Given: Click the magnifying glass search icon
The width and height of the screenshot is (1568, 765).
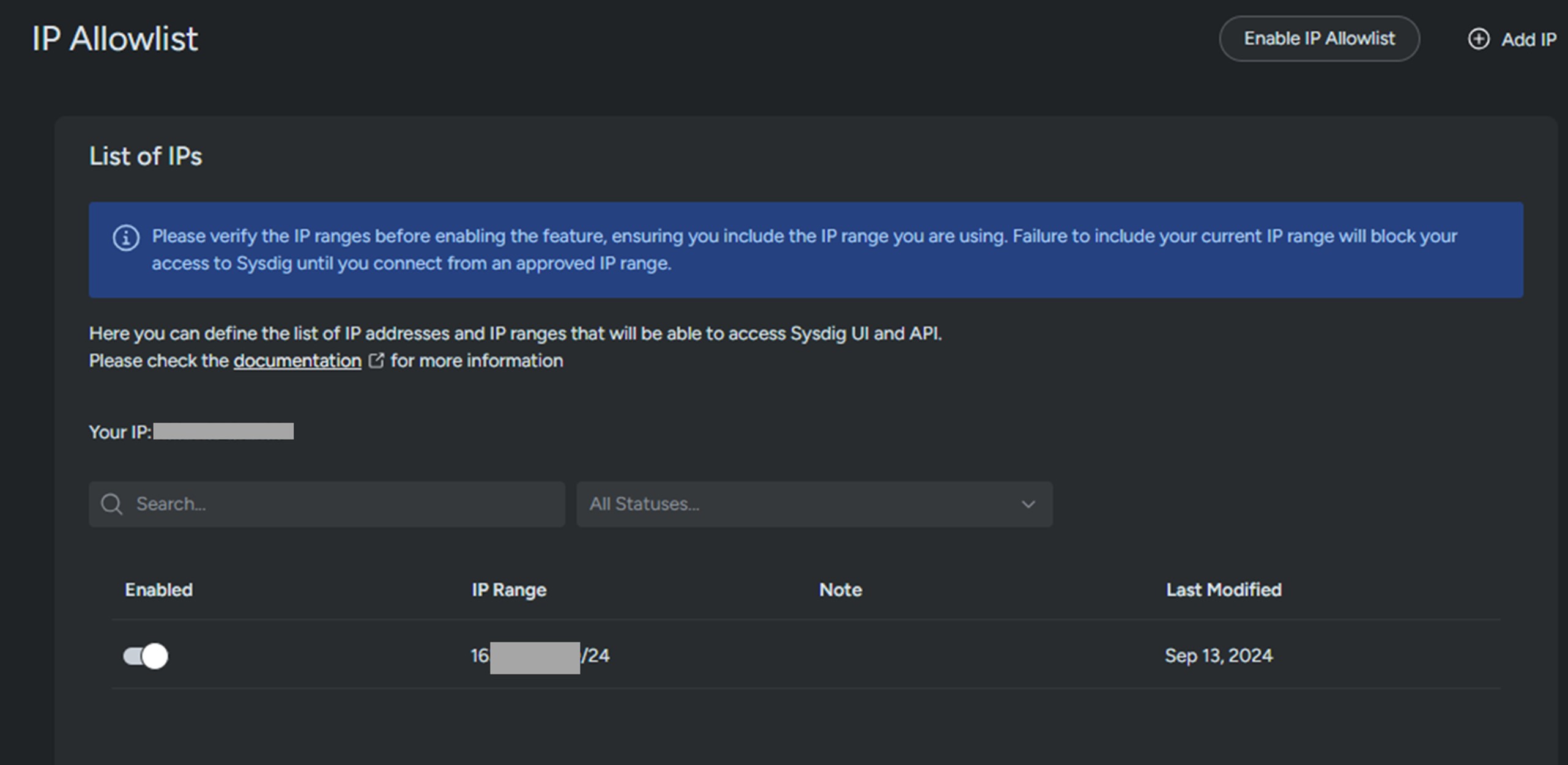Looking at the screenshot, I should click(111, 504).
